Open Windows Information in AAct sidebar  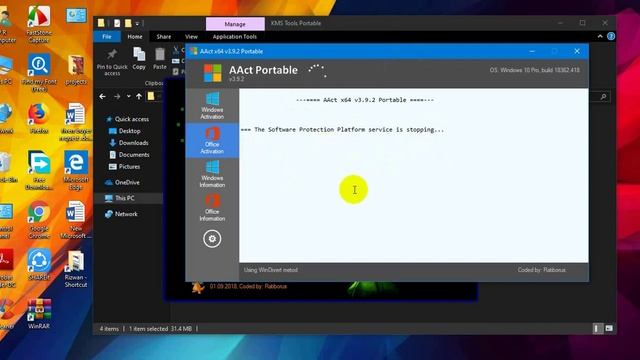pos(212,174)
